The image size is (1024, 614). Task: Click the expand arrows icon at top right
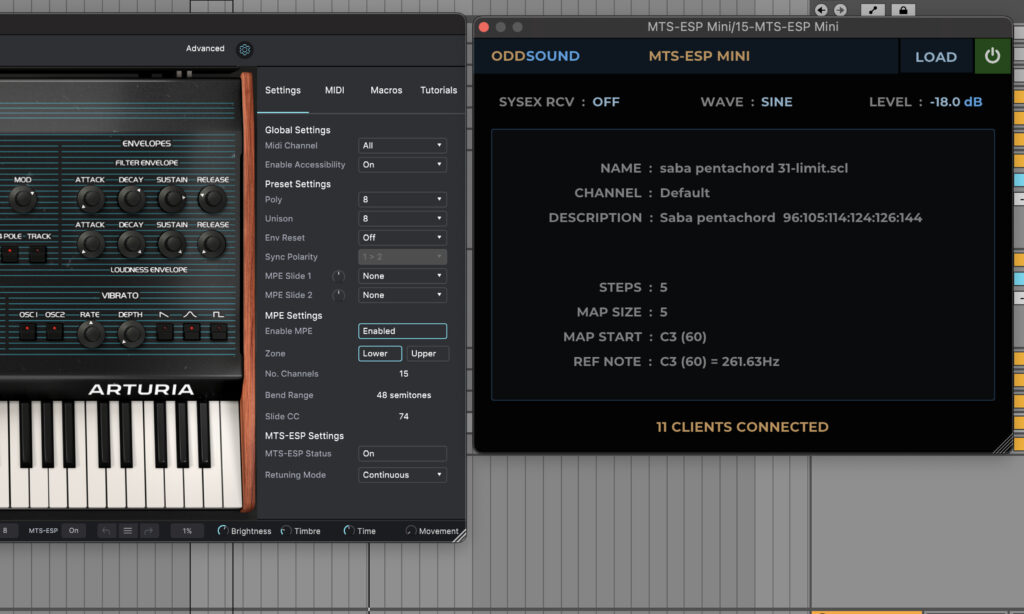click(x=872, y=10)
